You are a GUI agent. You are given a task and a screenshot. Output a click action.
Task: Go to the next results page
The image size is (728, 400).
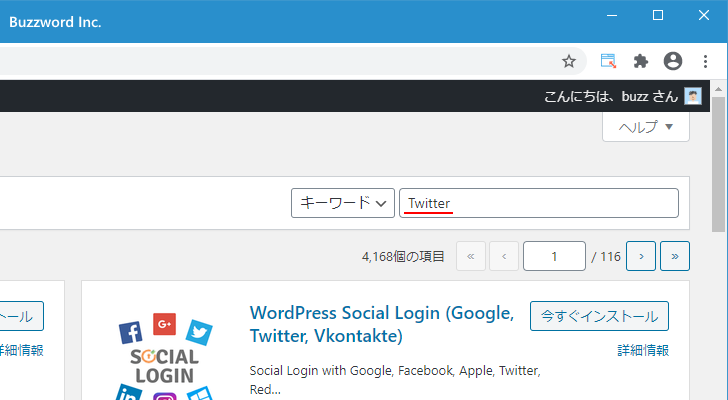(x=641, y=256)
